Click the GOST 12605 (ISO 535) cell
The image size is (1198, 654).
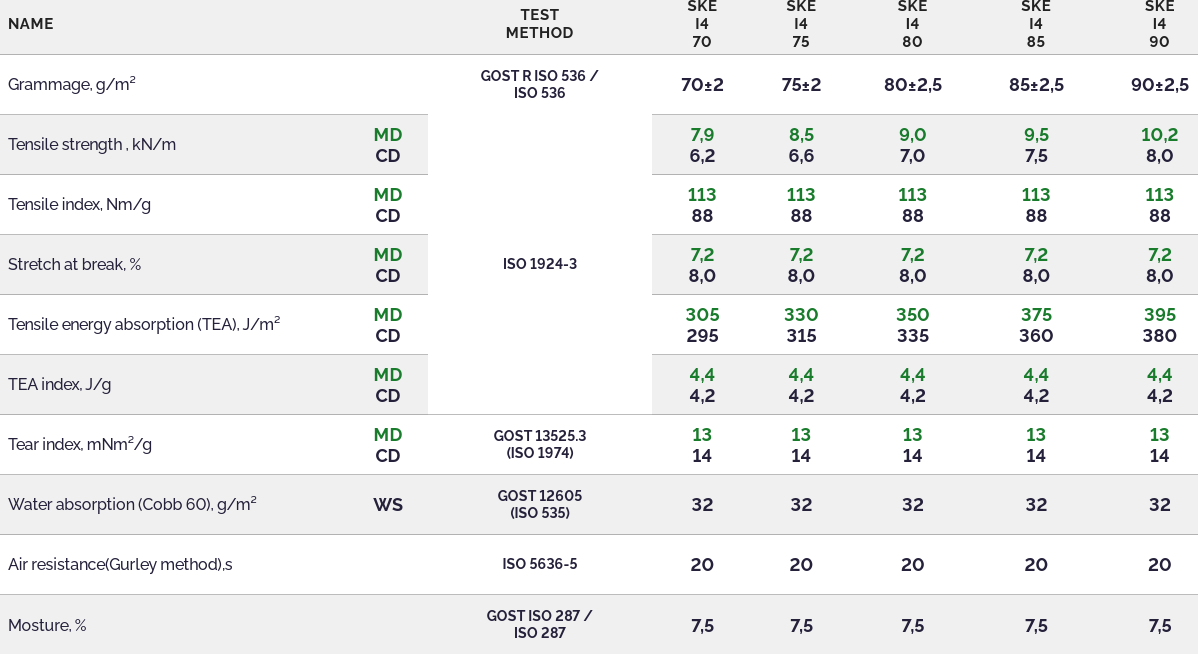coord(539,505)
